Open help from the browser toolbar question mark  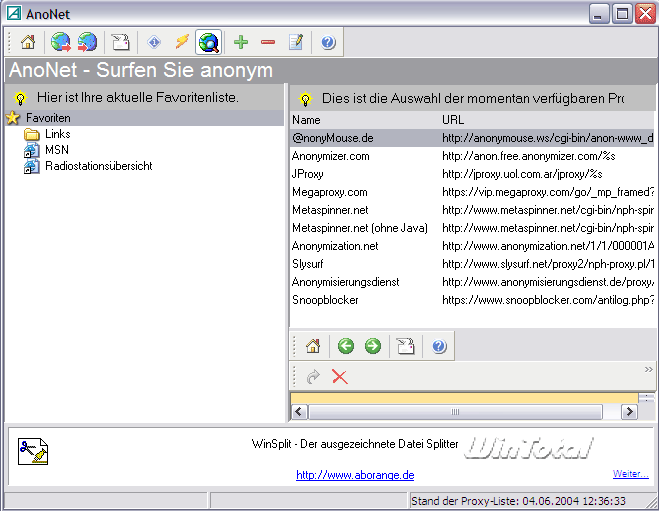[439, 346]
